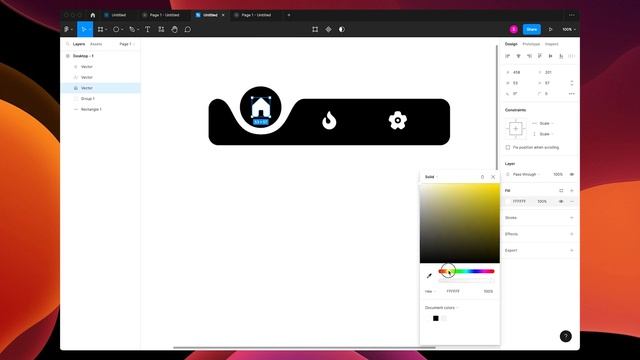Click the Use as mask icon
This screenshot has height=360, width=640.
[342, 29]
